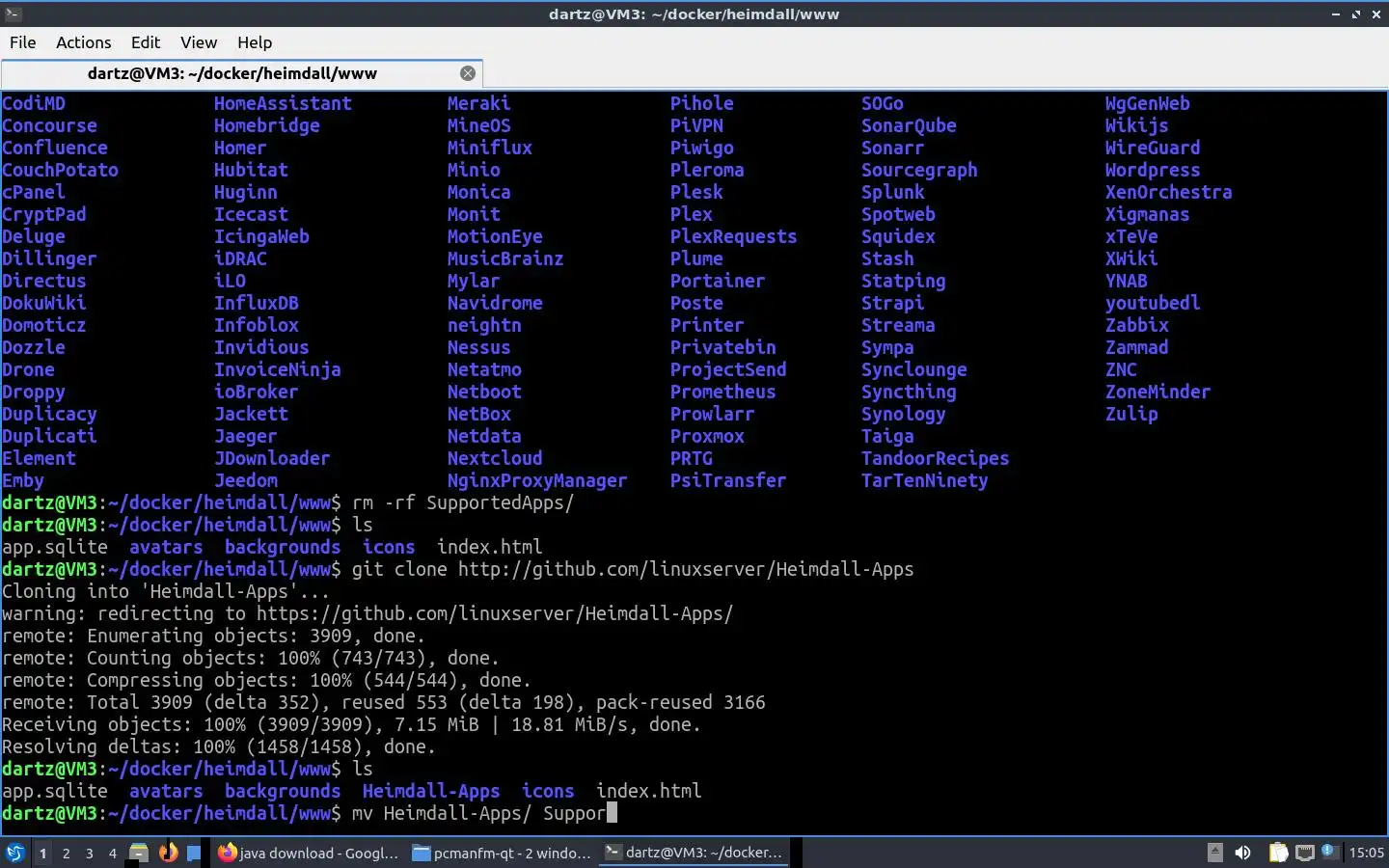
Task: Open the clipboard manager tray icon
Action: pyautogui.click(x=1278, y=853)
